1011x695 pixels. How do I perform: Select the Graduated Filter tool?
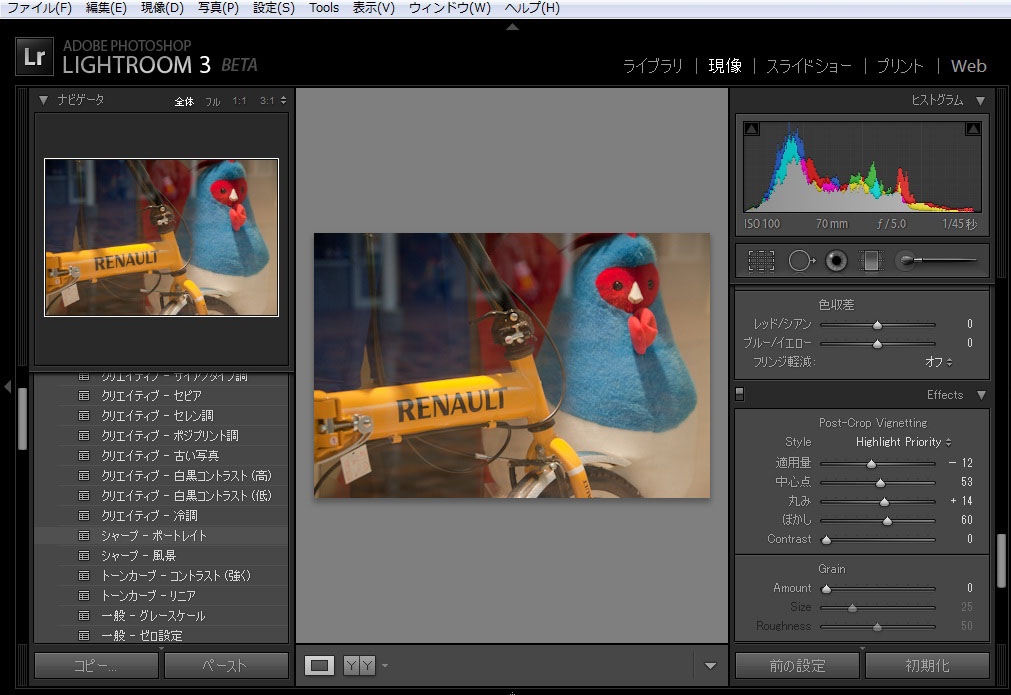[872, 261]
